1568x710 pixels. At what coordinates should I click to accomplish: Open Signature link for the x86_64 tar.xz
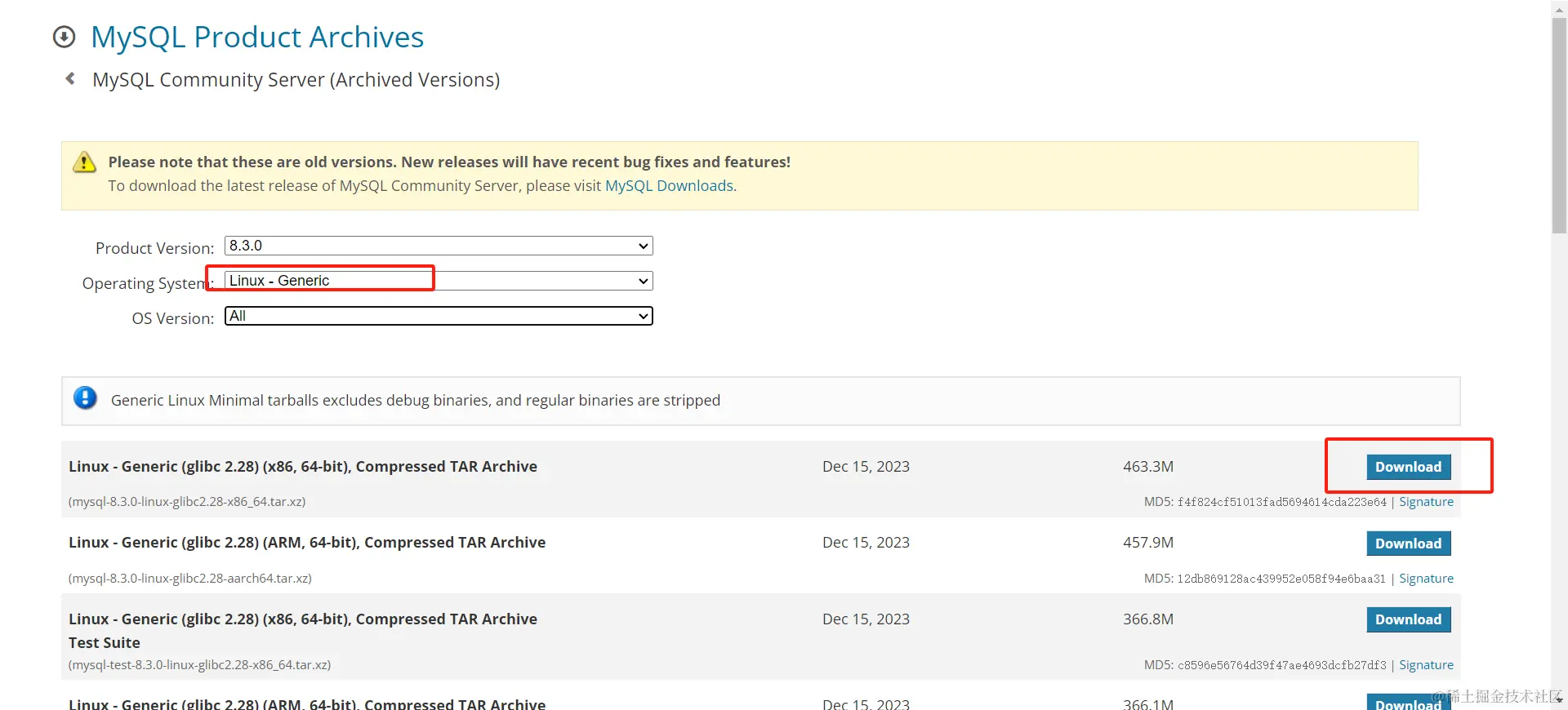pyautogui.click(x=1426, y=502)
